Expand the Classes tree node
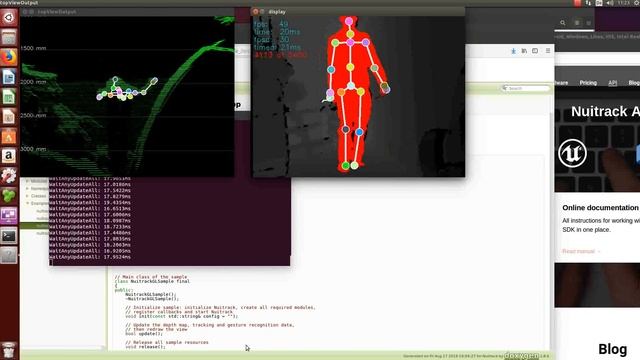Viewport: 640px width, 360px height. pos(27,196)
